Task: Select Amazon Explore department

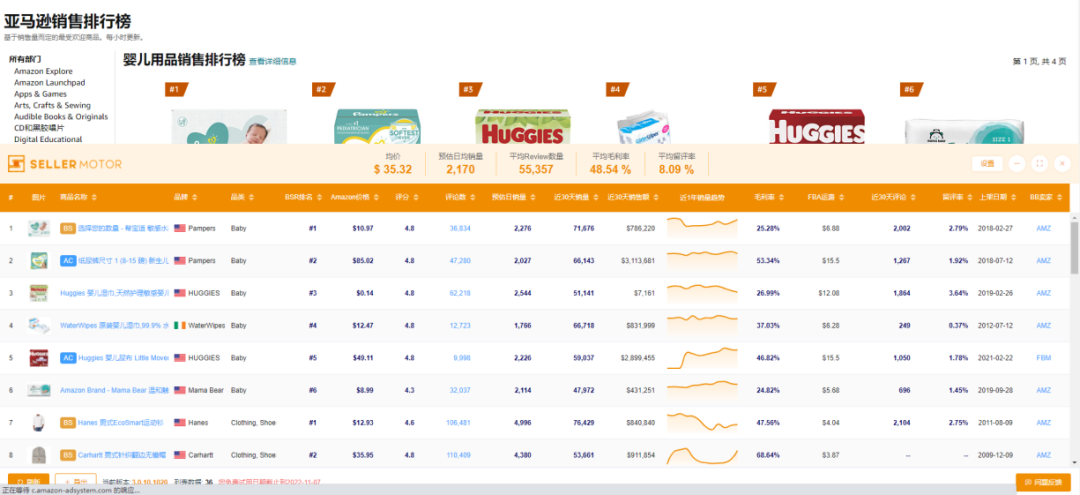Action: pyautogui.click(x=43, y=71)
